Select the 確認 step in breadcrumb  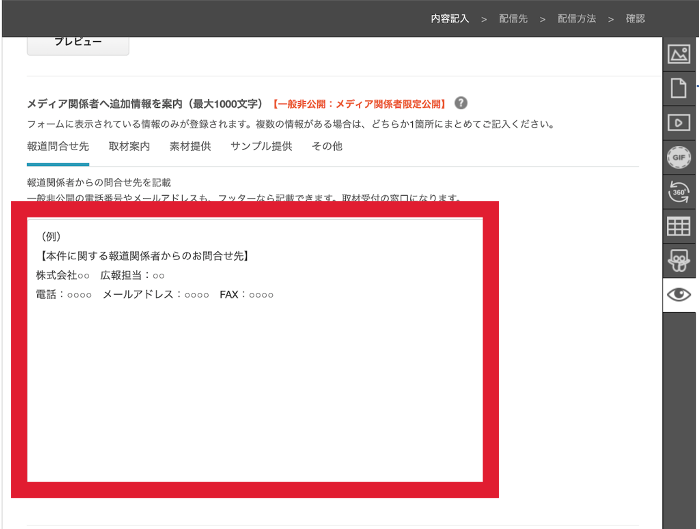pyautogui.click(x=635, y=18)
